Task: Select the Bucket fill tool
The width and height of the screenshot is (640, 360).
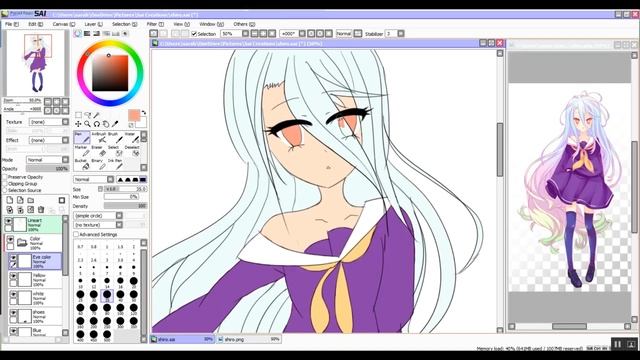Action: [x=82, y=164]
